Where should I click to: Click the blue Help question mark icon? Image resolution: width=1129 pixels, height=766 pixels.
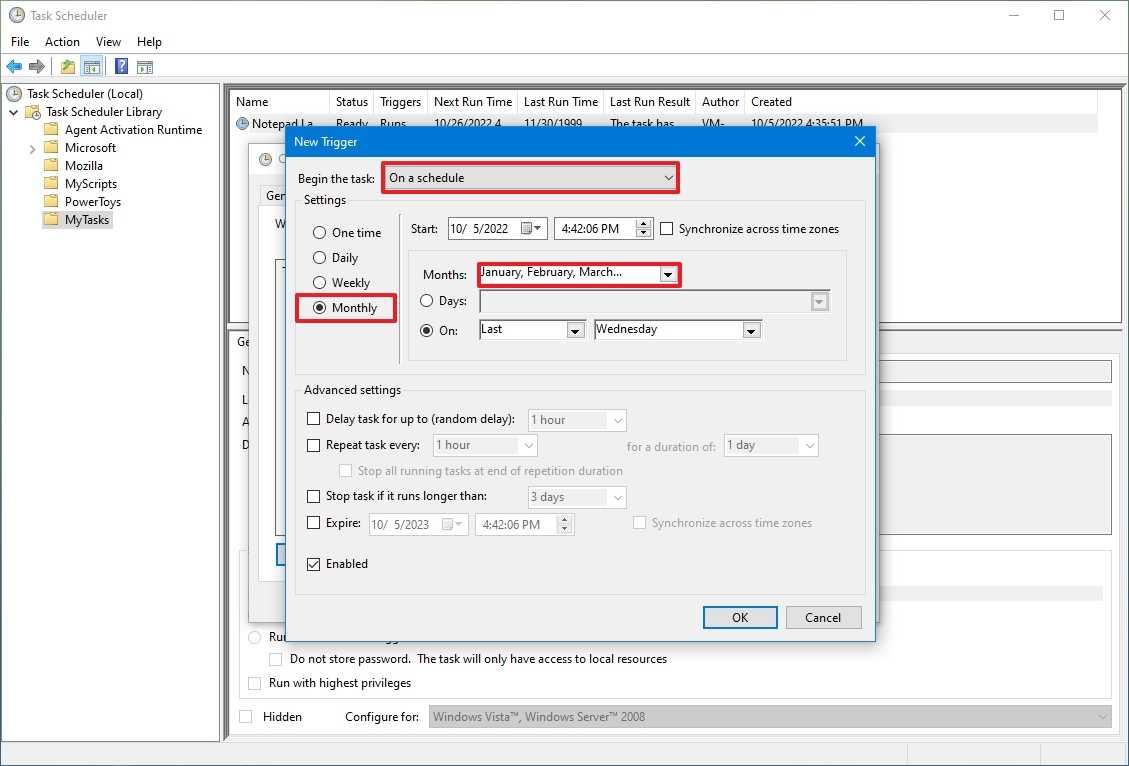pos(121,67)
